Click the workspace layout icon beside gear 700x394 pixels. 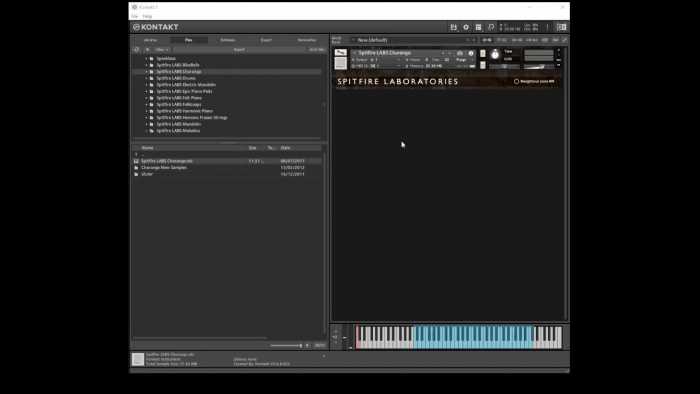coord(479,27)
